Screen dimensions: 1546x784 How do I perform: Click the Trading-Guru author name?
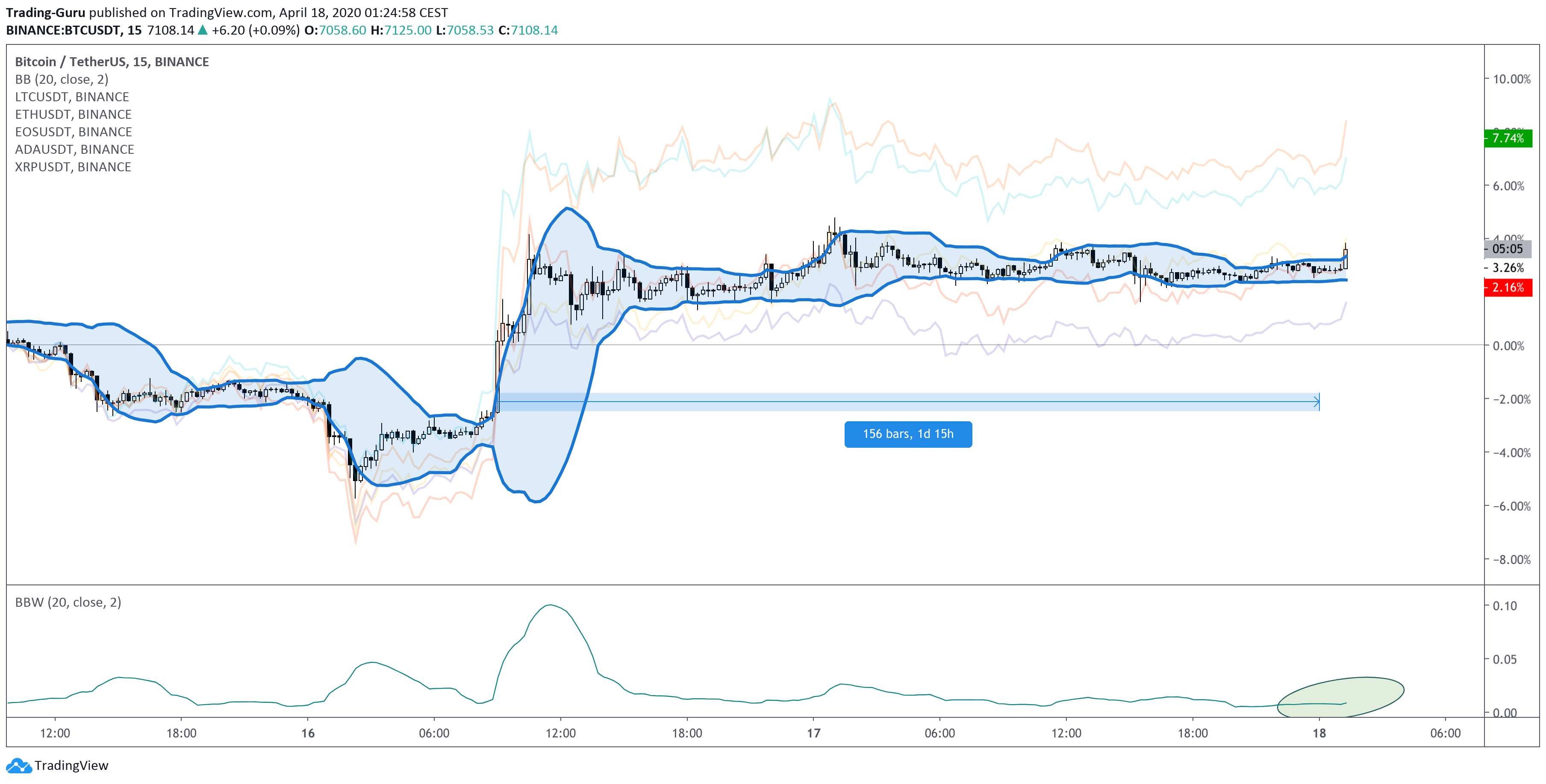coord(46,12)
